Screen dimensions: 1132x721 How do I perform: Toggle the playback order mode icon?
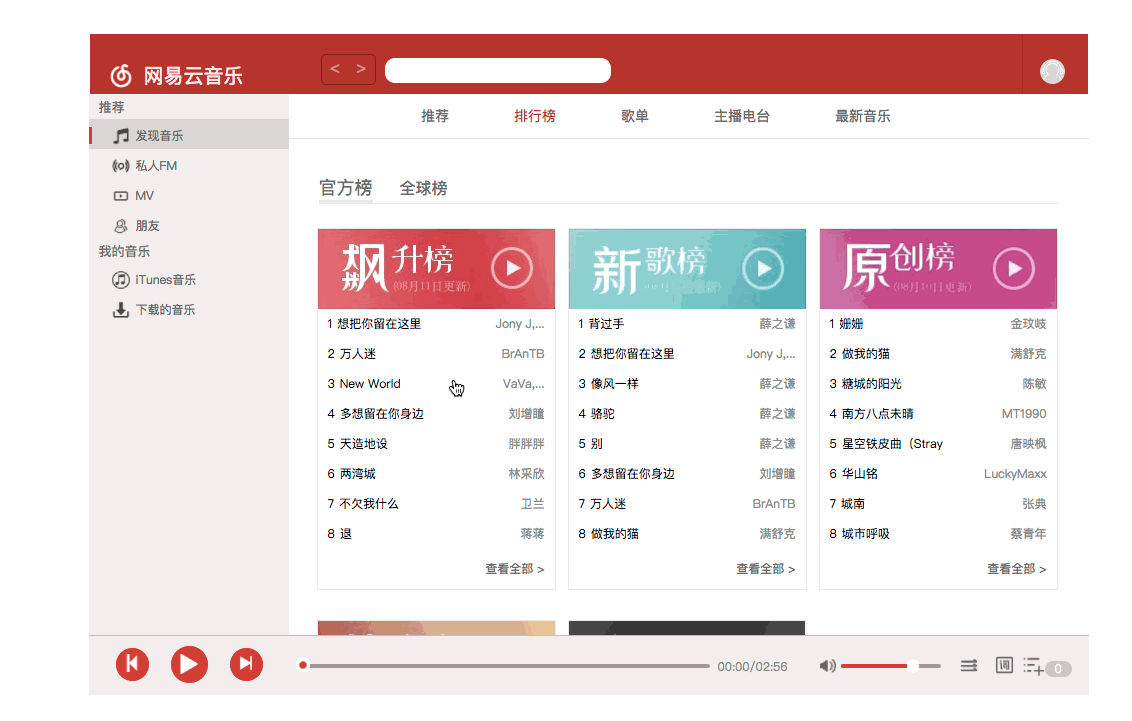tap(969, 666)
